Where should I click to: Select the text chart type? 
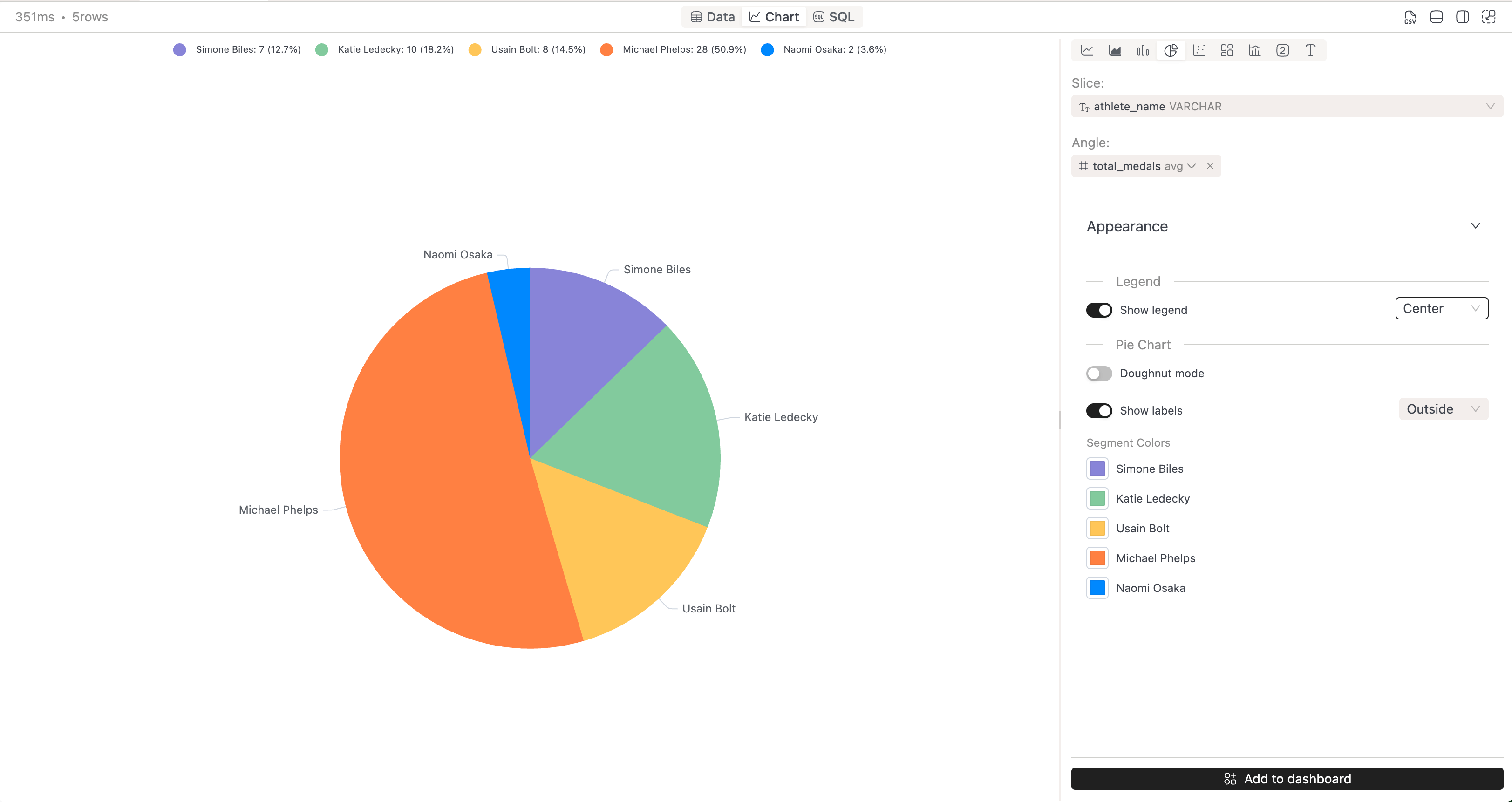[x=1310, y=50]
